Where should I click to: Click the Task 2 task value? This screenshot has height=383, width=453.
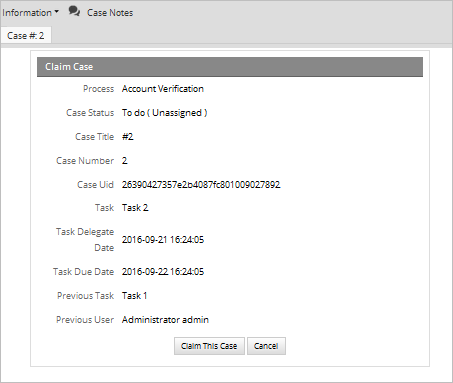point(135,208)
